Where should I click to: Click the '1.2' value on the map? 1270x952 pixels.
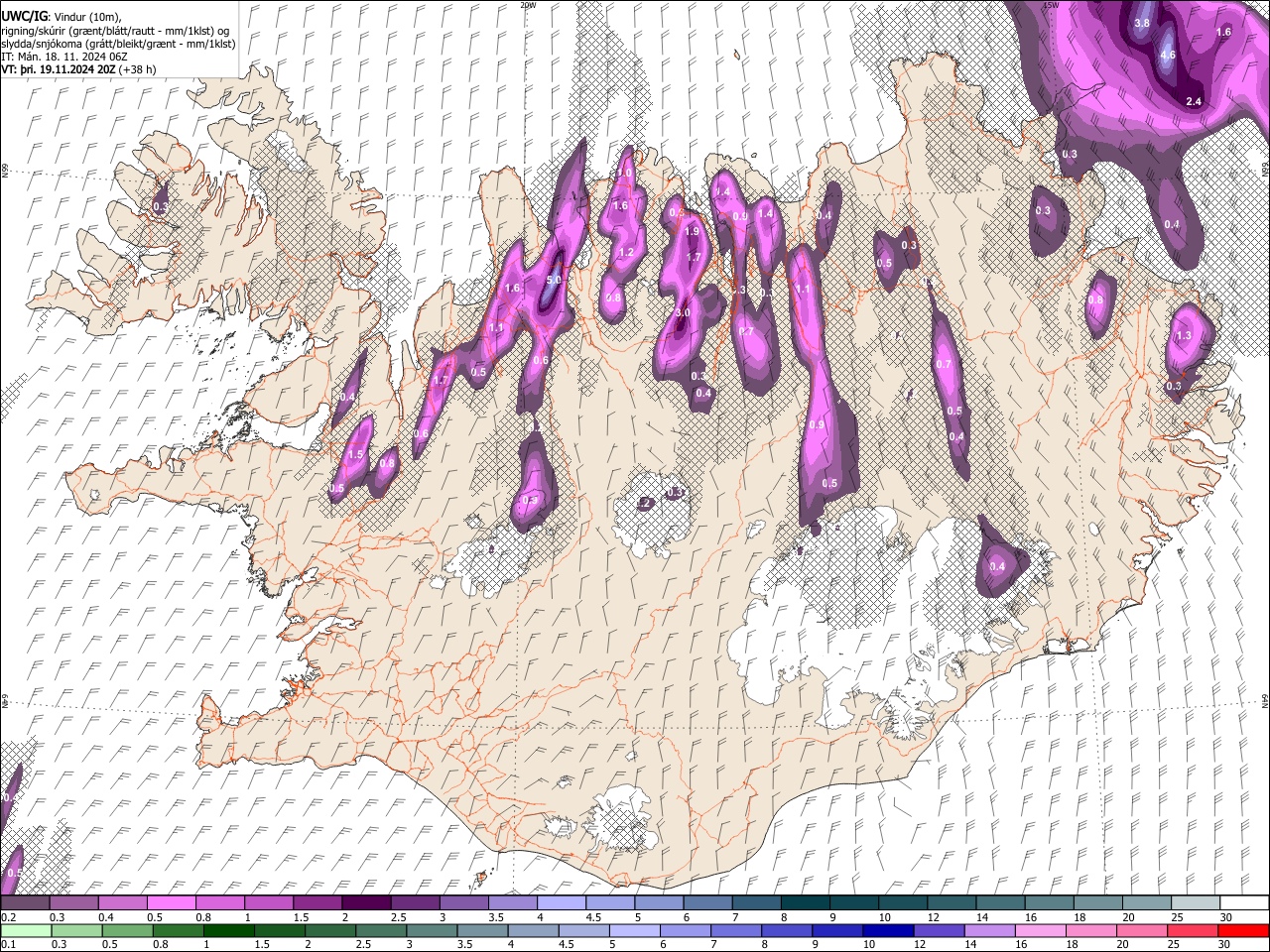(x=626, y=253)
